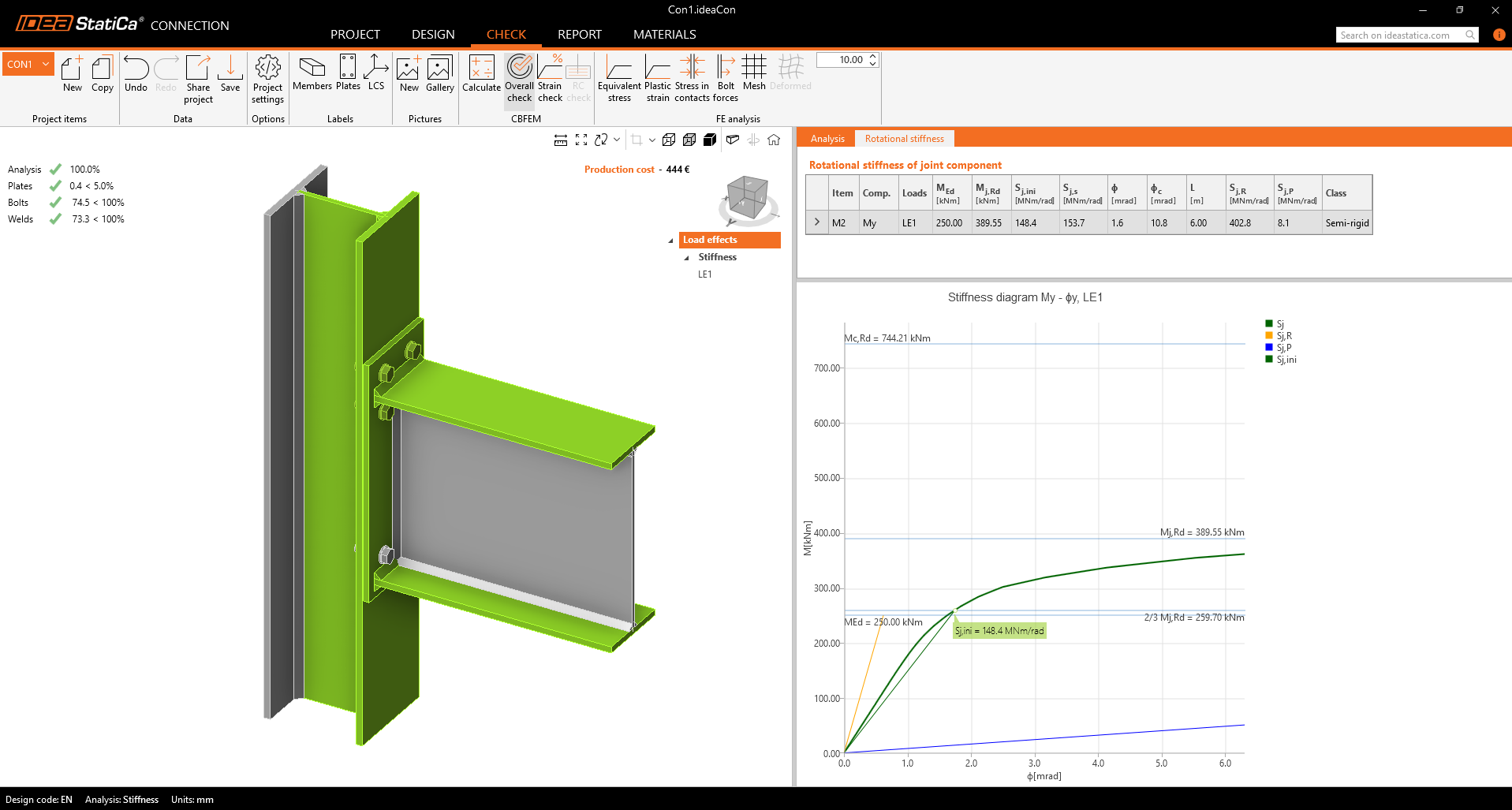
Task: Expand the M2 row in stiffness table
Action: point(816,222)
